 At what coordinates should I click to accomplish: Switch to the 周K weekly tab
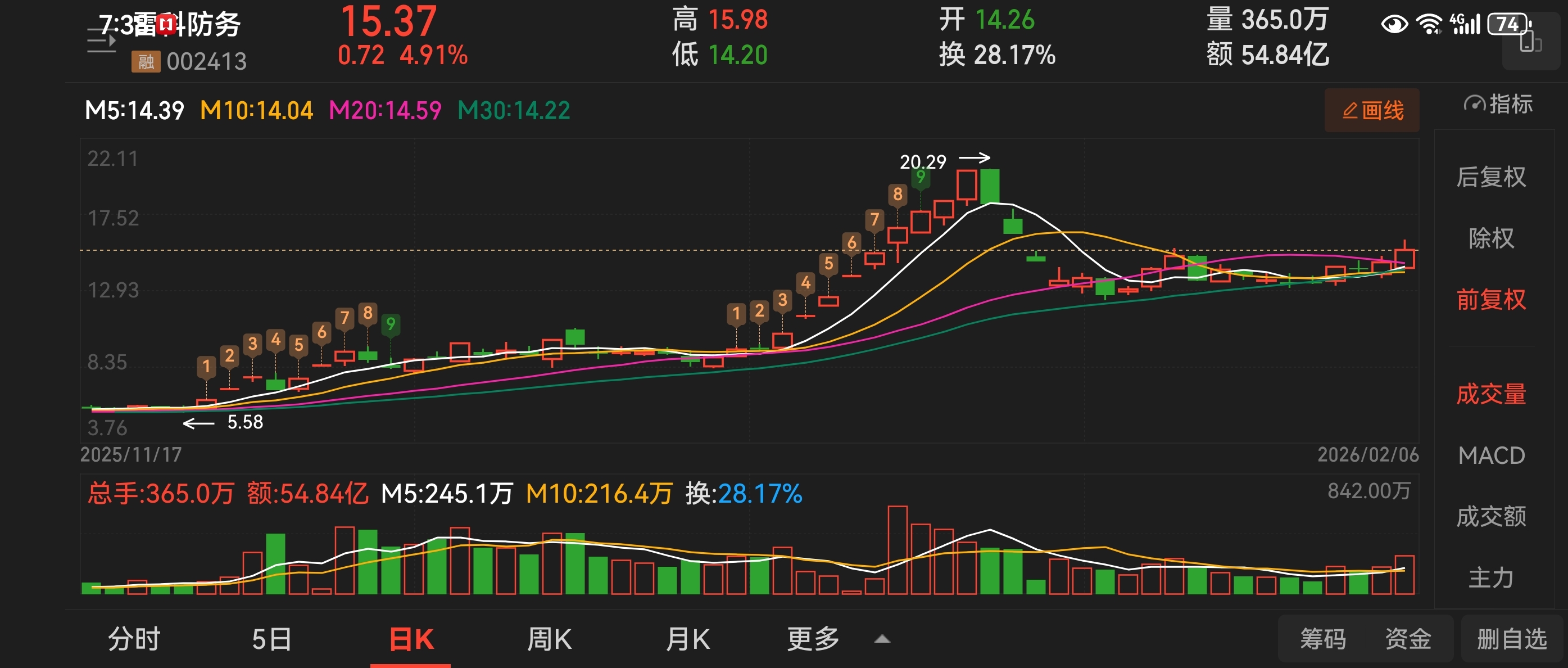pyautogui.click(x=549, y=639)
